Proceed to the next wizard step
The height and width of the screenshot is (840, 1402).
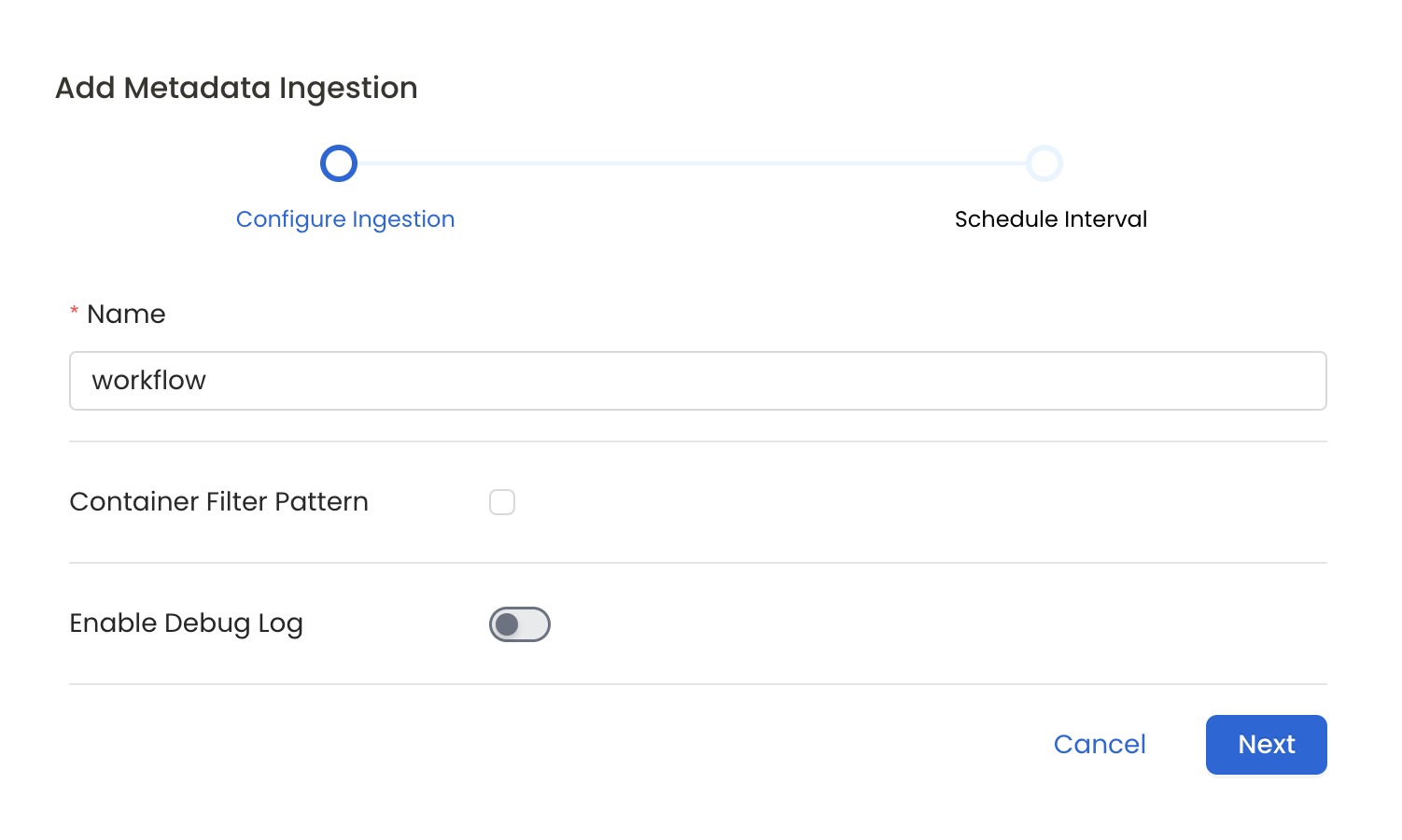click(x=1266, y=744)
